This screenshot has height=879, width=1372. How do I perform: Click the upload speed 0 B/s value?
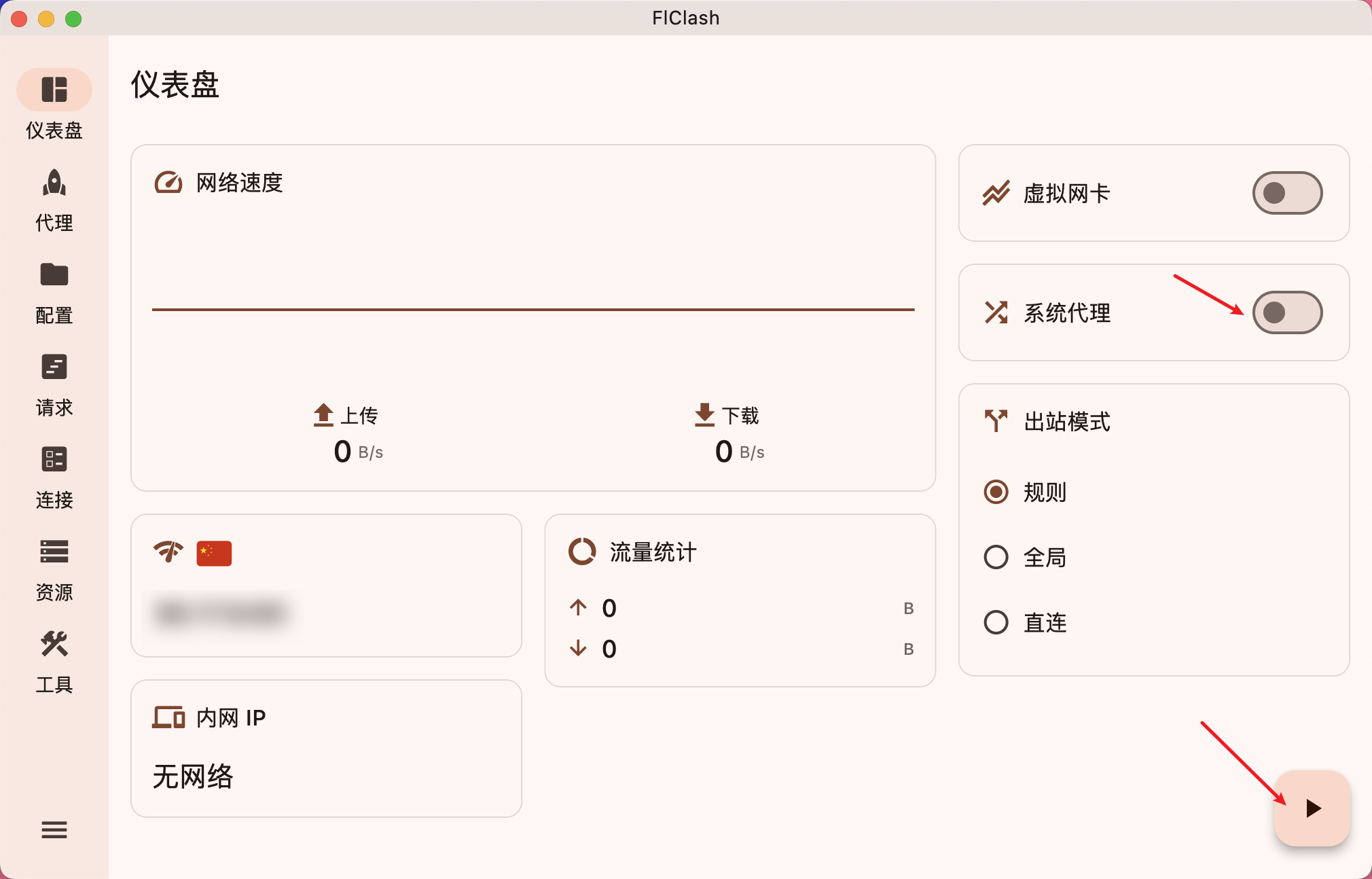359,452
